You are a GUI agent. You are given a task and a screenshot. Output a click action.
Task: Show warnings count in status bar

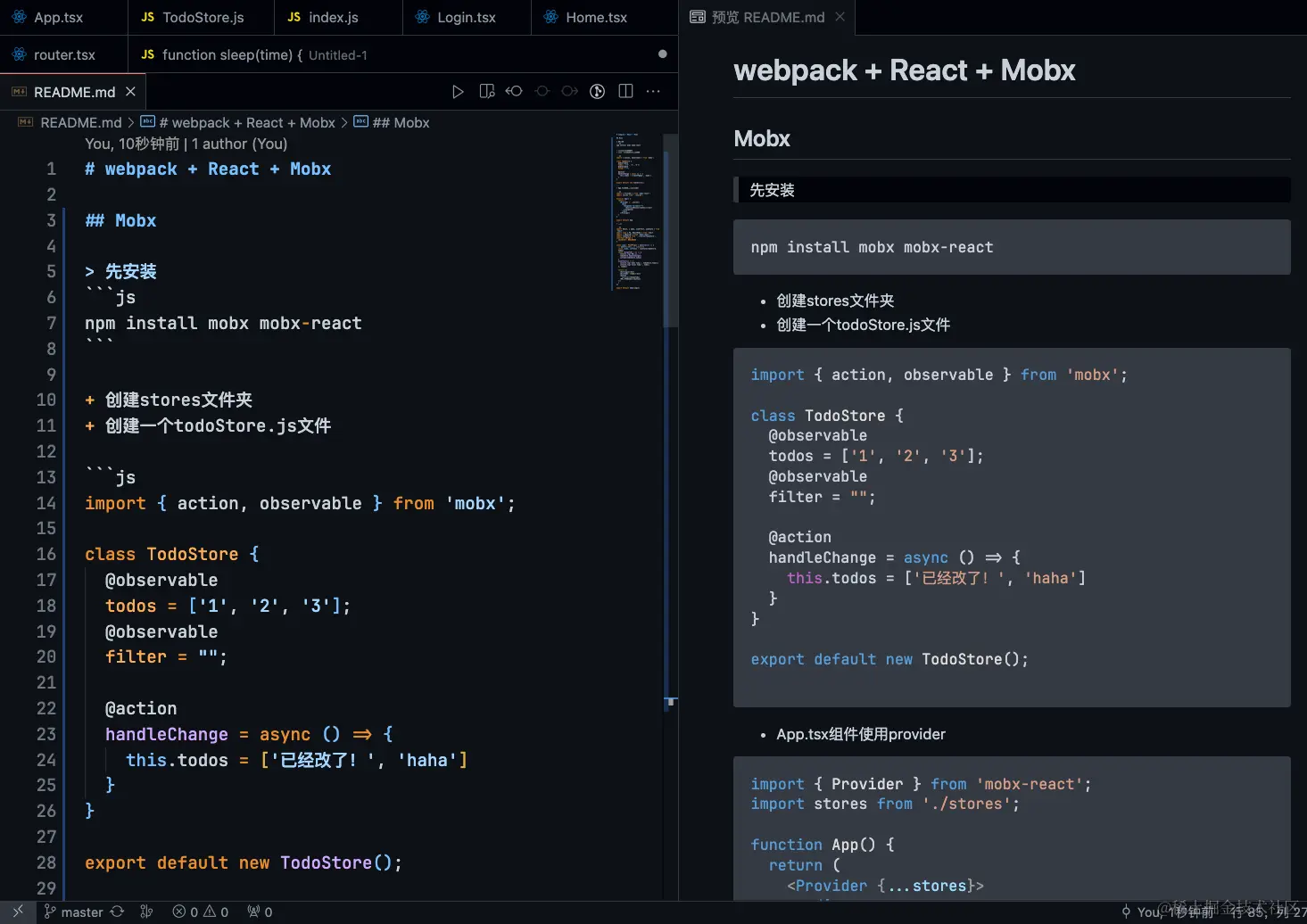click(216, 912)
